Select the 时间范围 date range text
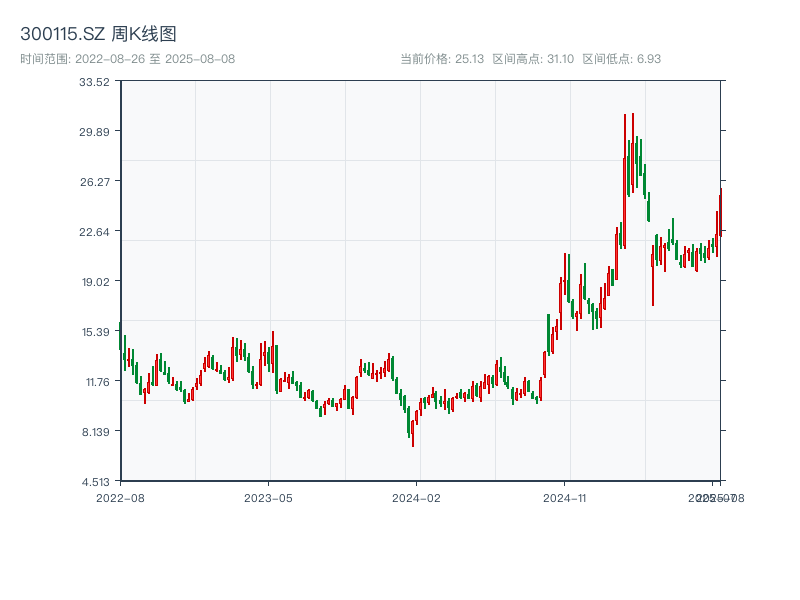Image resolution: width=800 pixels, height=600 pixels. tap(127, 59)
